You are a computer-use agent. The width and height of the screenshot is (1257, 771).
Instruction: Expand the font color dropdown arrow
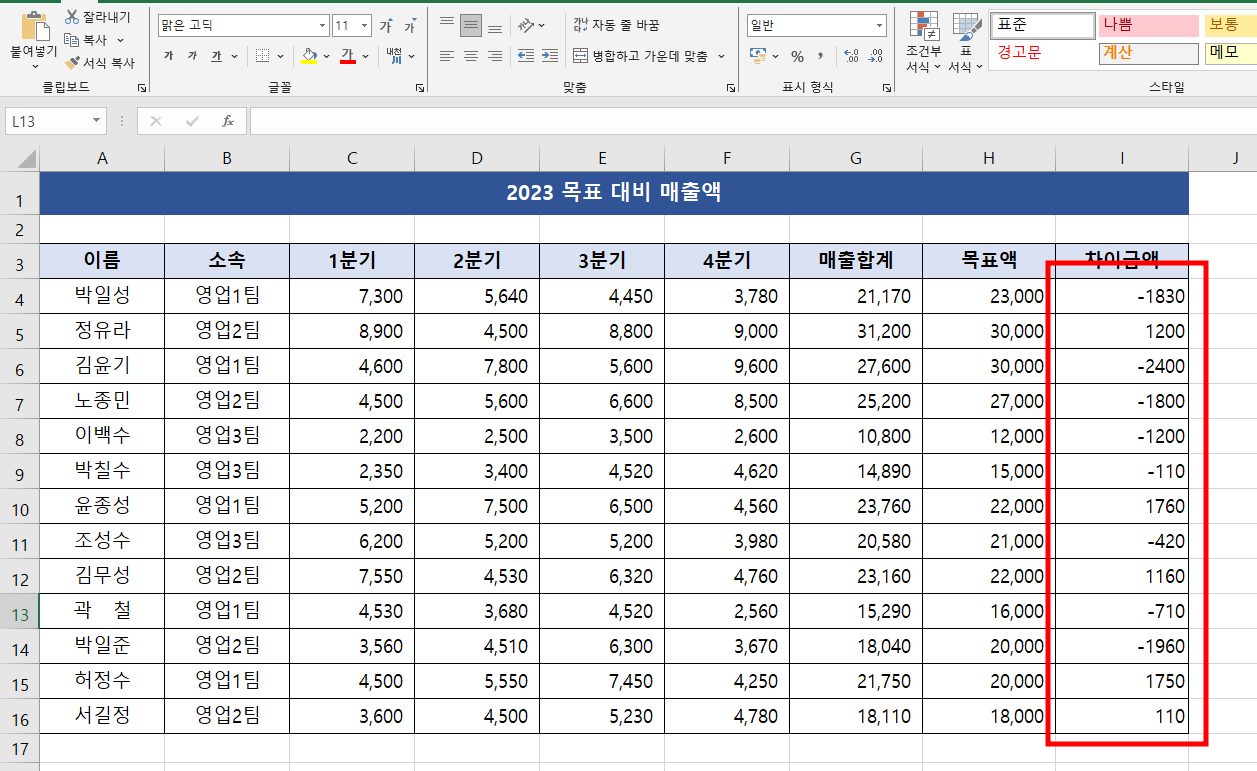[x=365, y=56]
